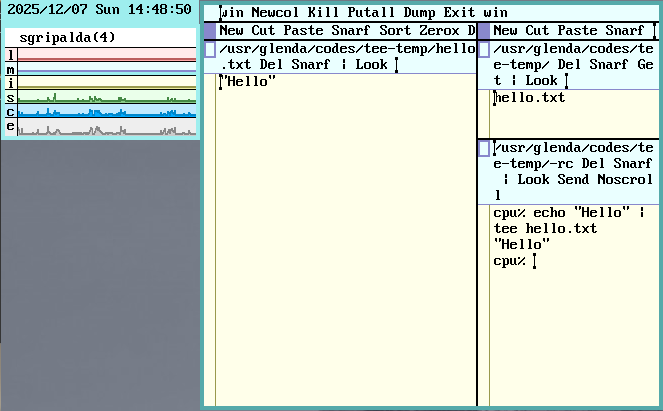
Task: Run Dump in the acme top tag
Action: pos(419,13)
